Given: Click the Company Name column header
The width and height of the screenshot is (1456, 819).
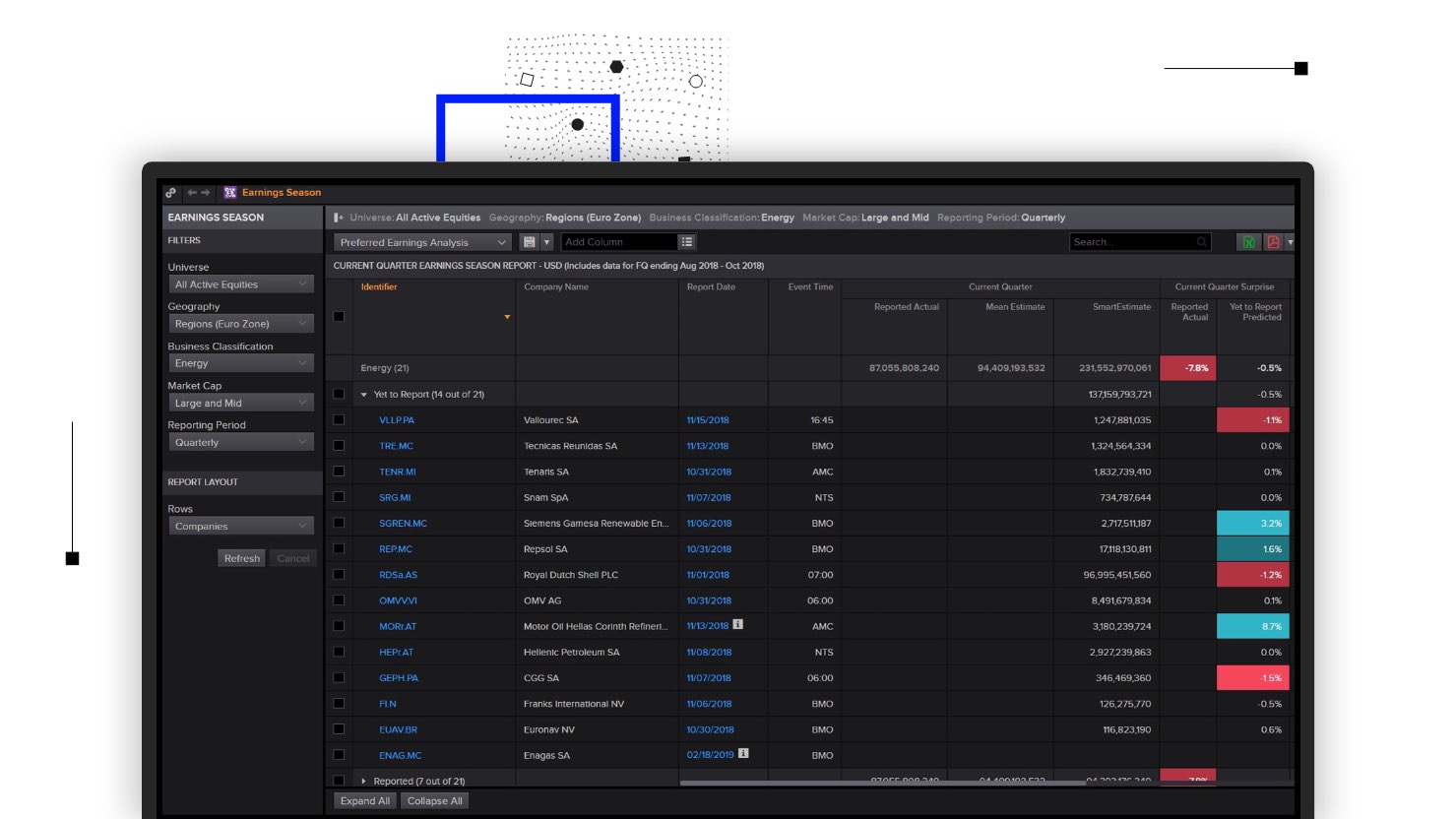Looking at the screenshot, I should pos(556,287).
